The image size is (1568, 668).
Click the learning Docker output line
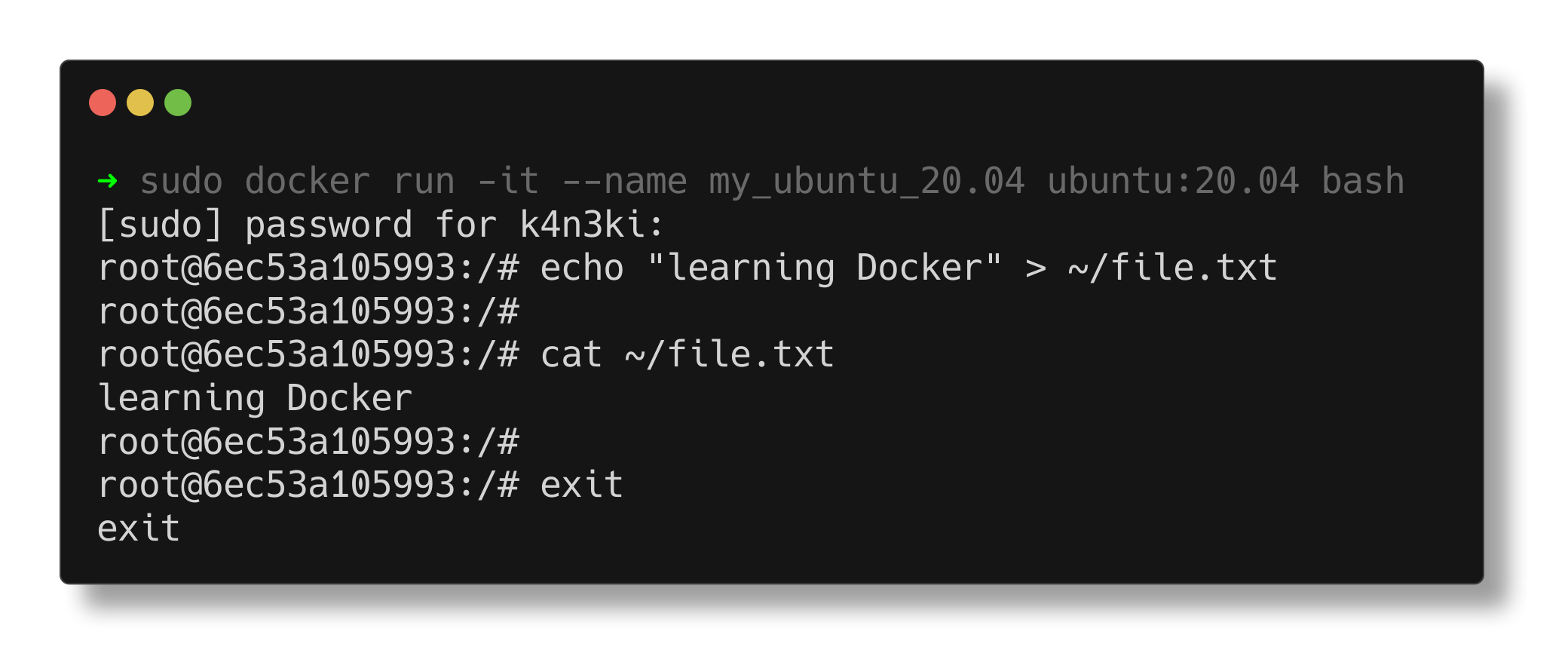click(x=256, y=398)
